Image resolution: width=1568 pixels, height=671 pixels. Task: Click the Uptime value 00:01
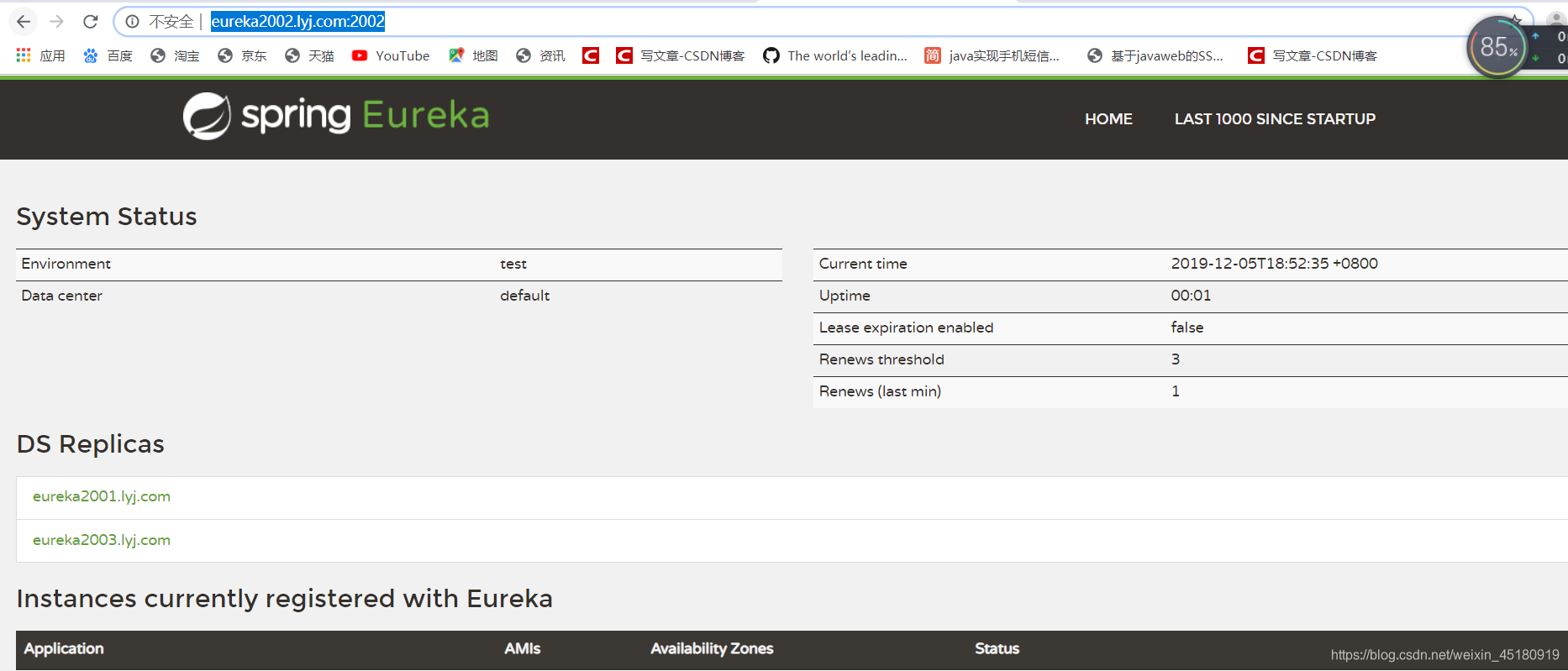(x=1191, y=296)
